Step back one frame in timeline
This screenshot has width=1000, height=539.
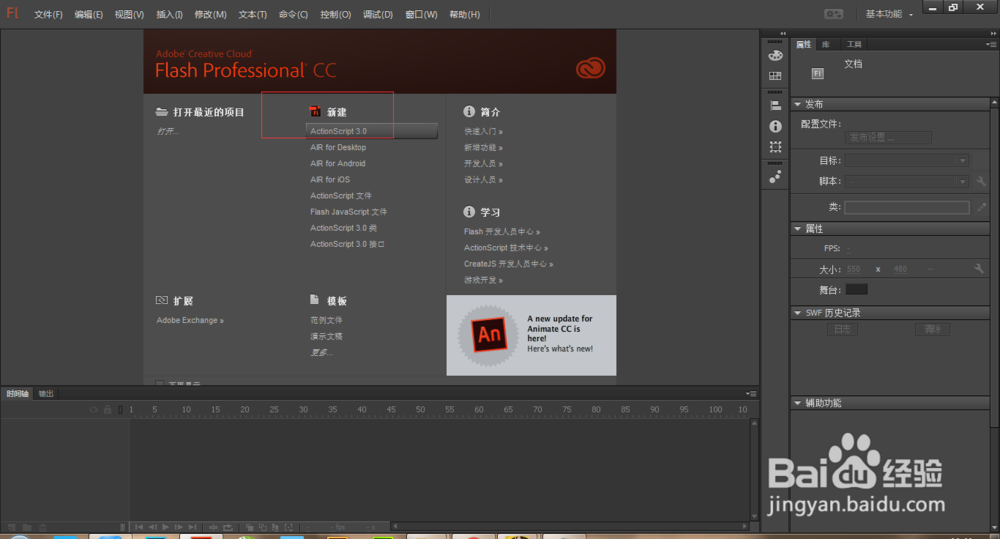(x=152, y=527)
